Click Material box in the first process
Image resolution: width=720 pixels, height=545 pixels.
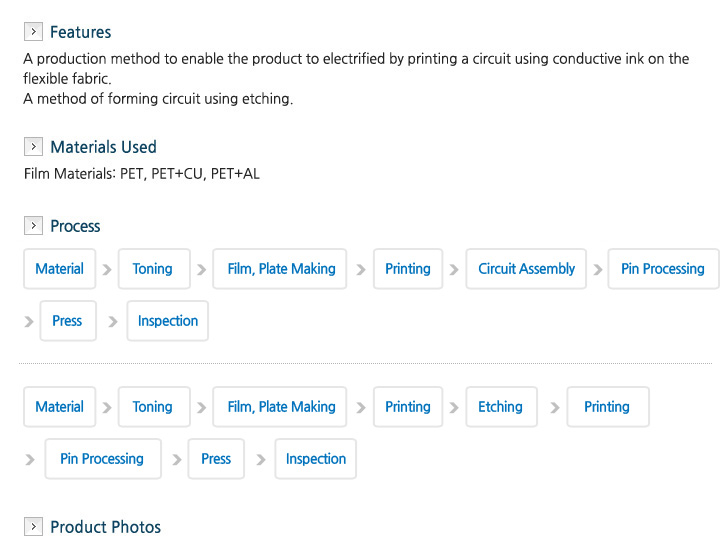60,269
